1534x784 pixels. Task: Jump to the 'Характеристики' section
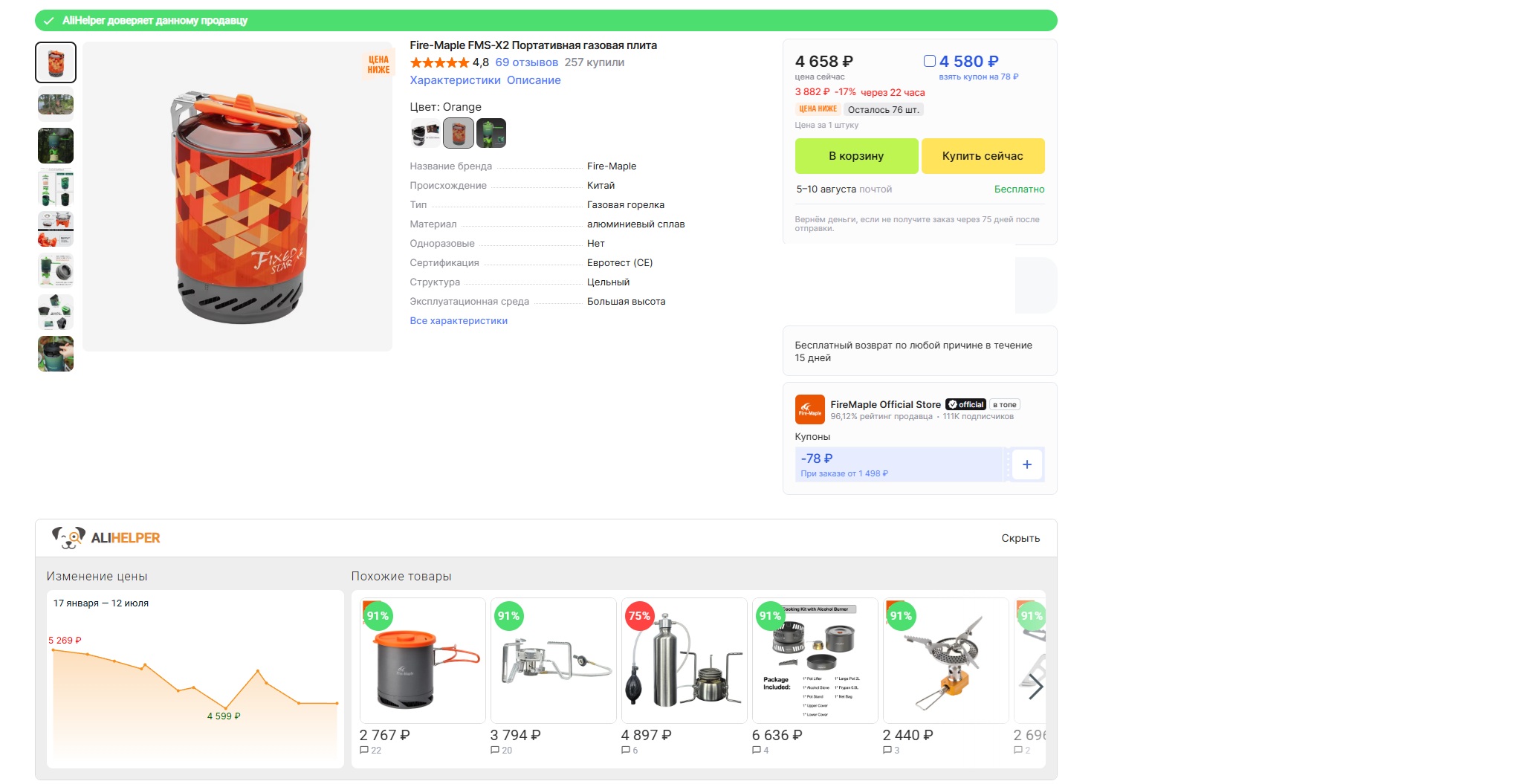click(x=456, y=80)
